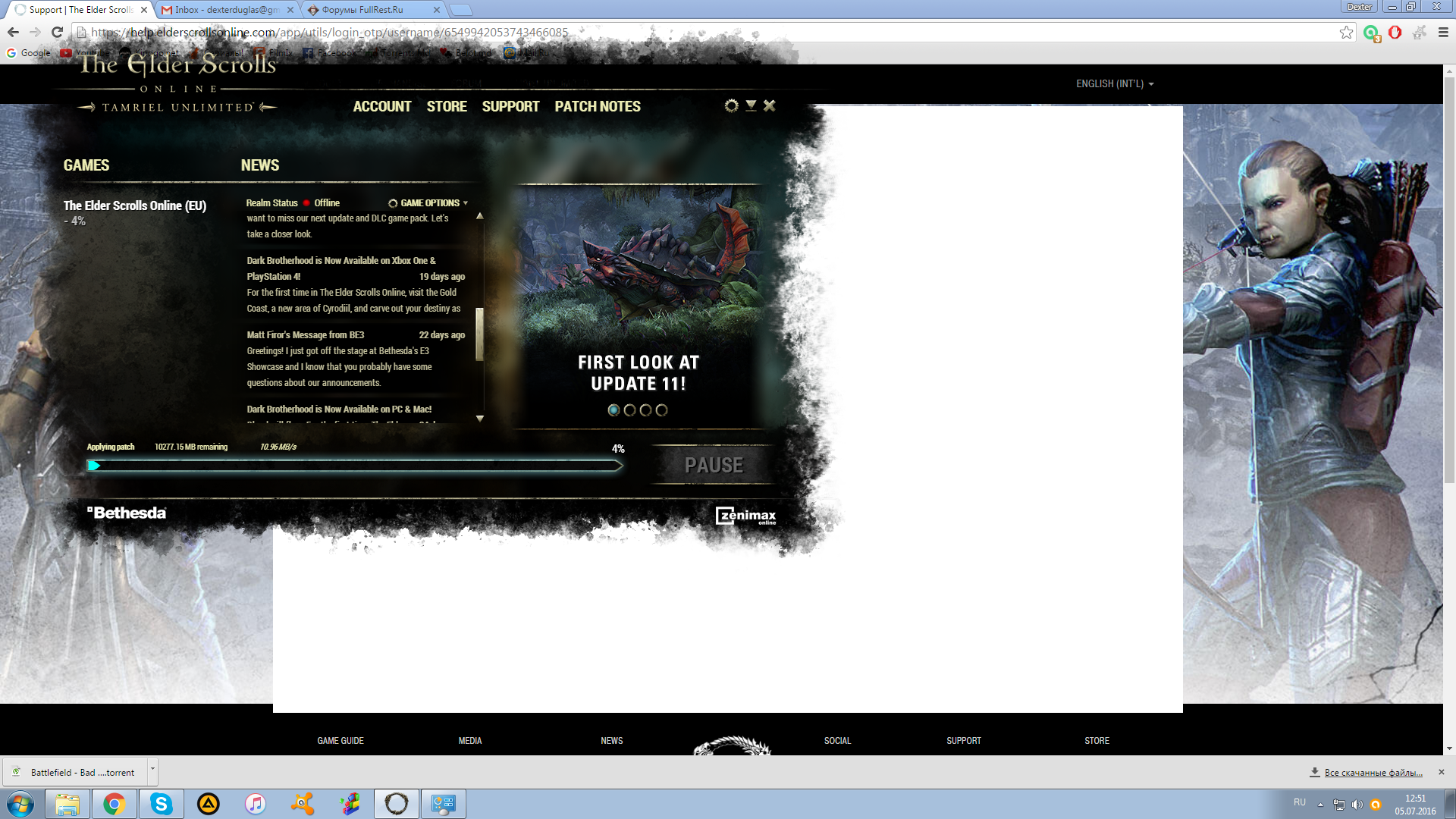Close the Chrome downloads bar
Image resolution: width=1456 pixels, height=819 pixels.
click(1442, 772)
